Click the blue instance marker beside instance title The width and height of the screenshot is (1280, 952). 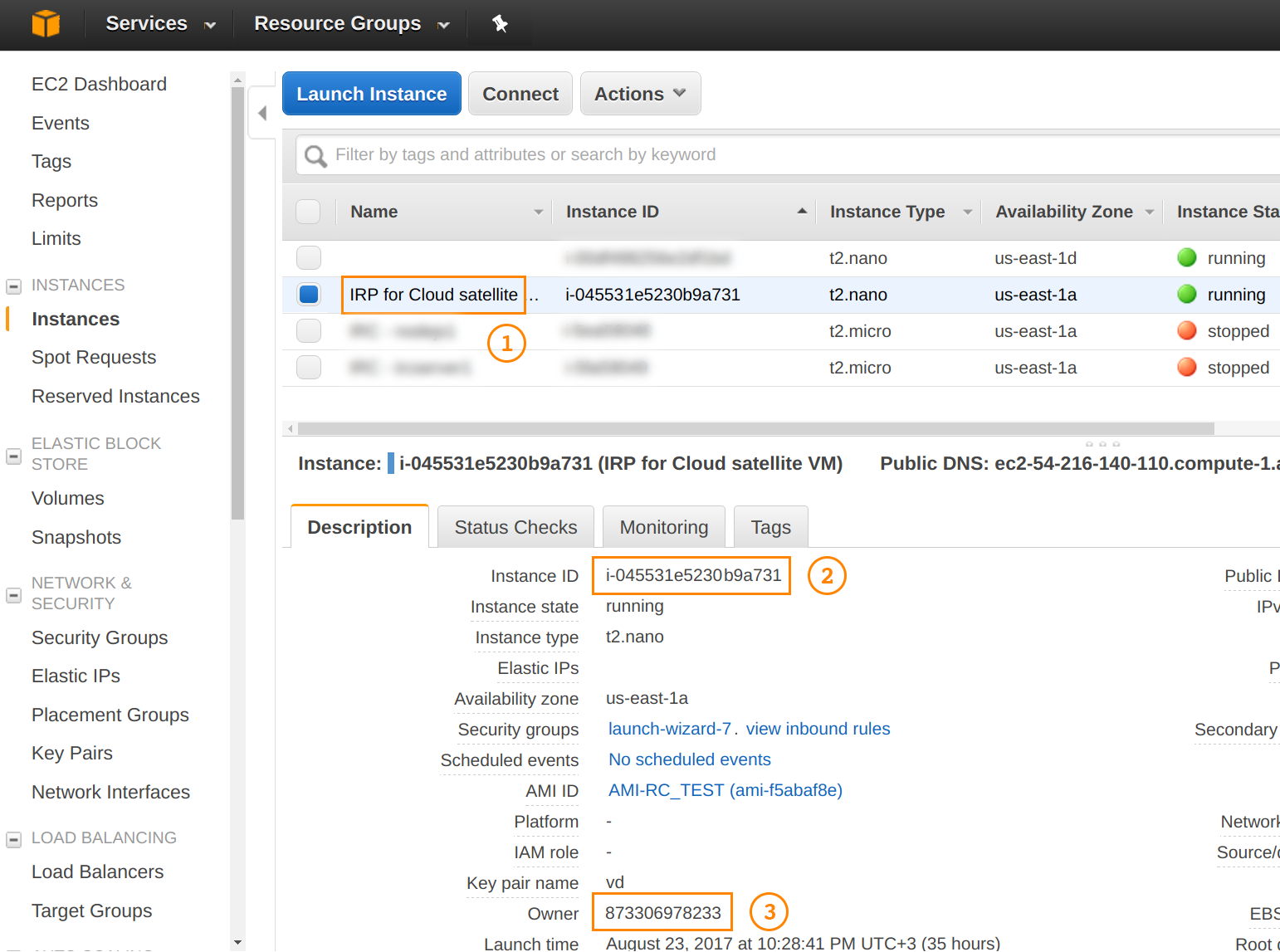[x=391, y=463]
